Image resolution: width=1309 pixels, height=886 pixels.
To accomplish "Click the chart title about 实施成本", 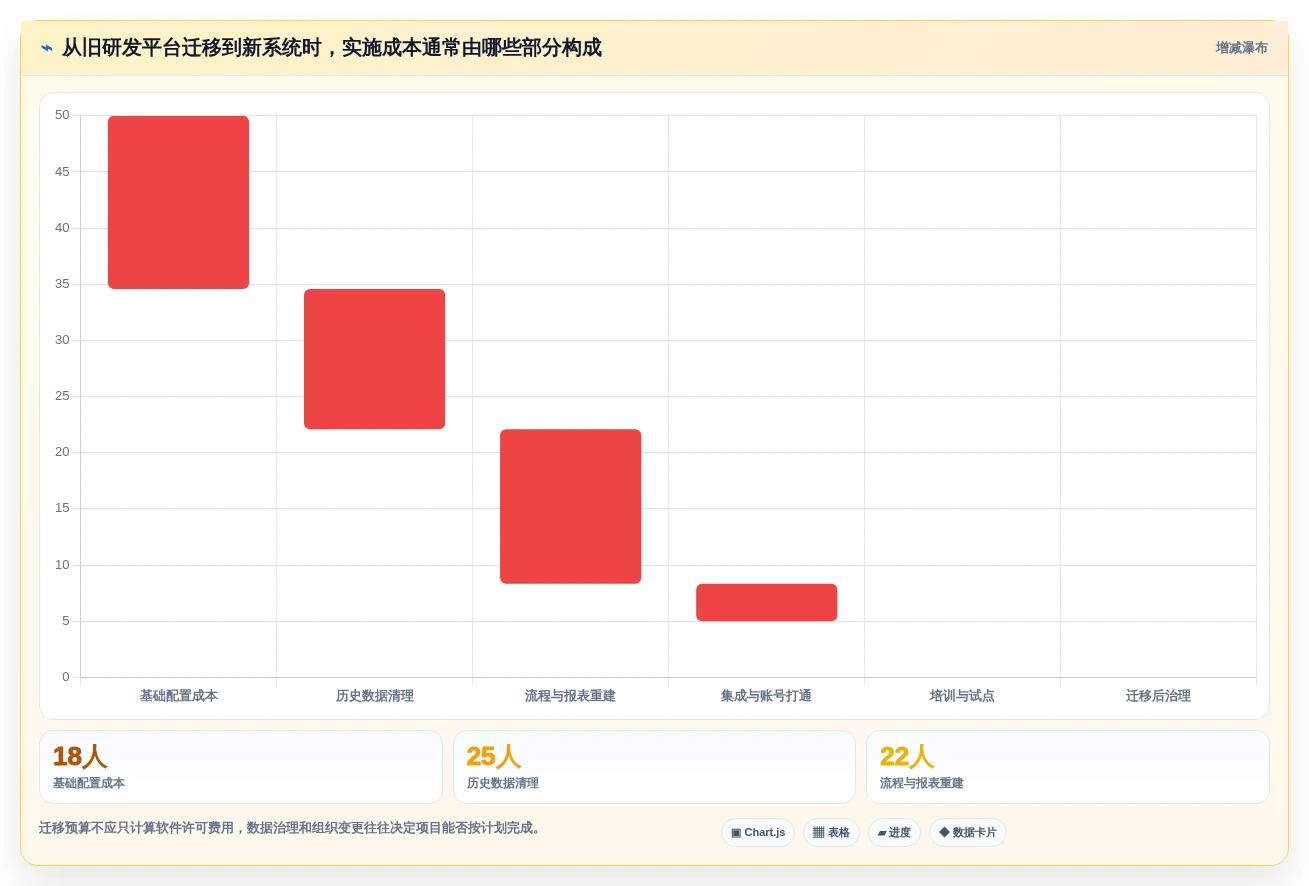I will point(332,48).
